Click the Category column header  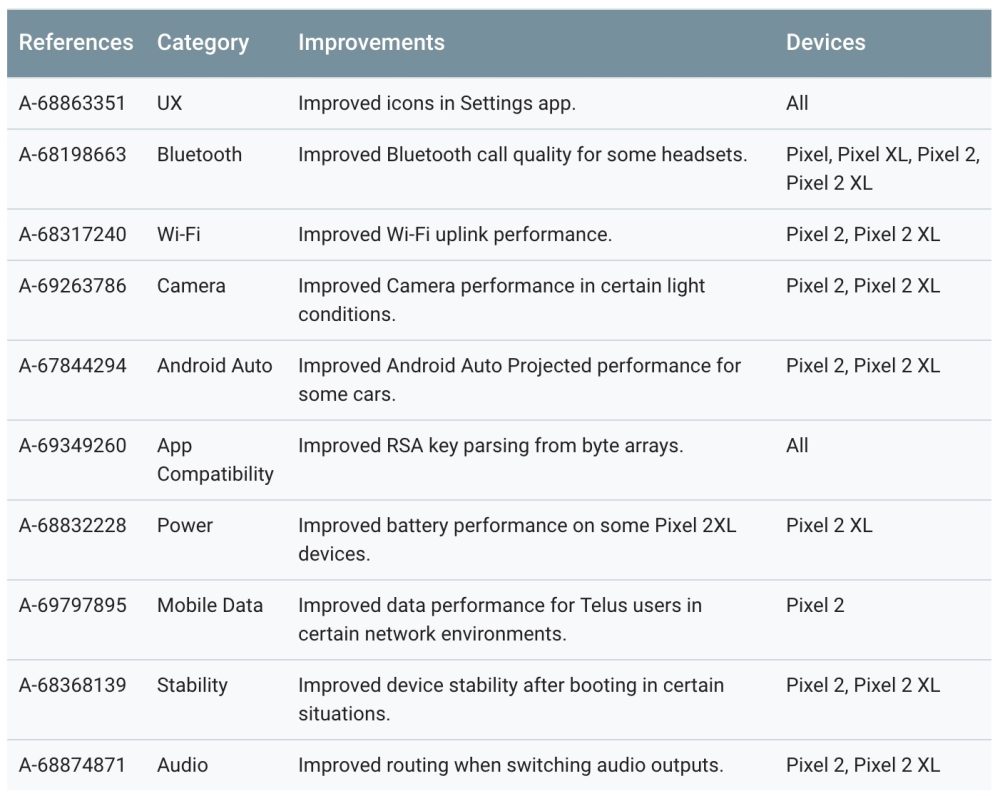pyautogui.click(x=203, y=43)
